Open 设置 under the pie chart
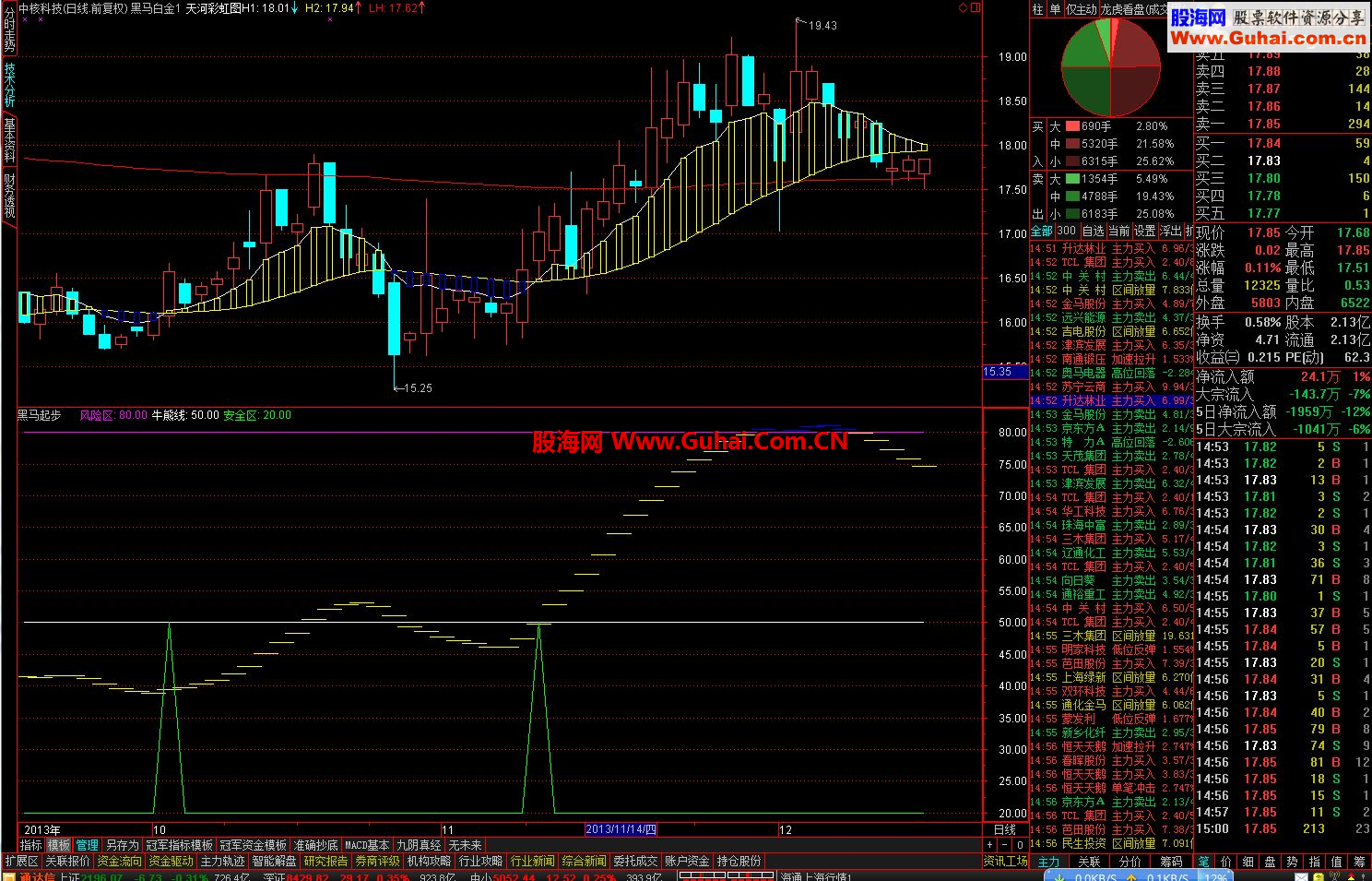The image size is (1372, 881). 1144,231
